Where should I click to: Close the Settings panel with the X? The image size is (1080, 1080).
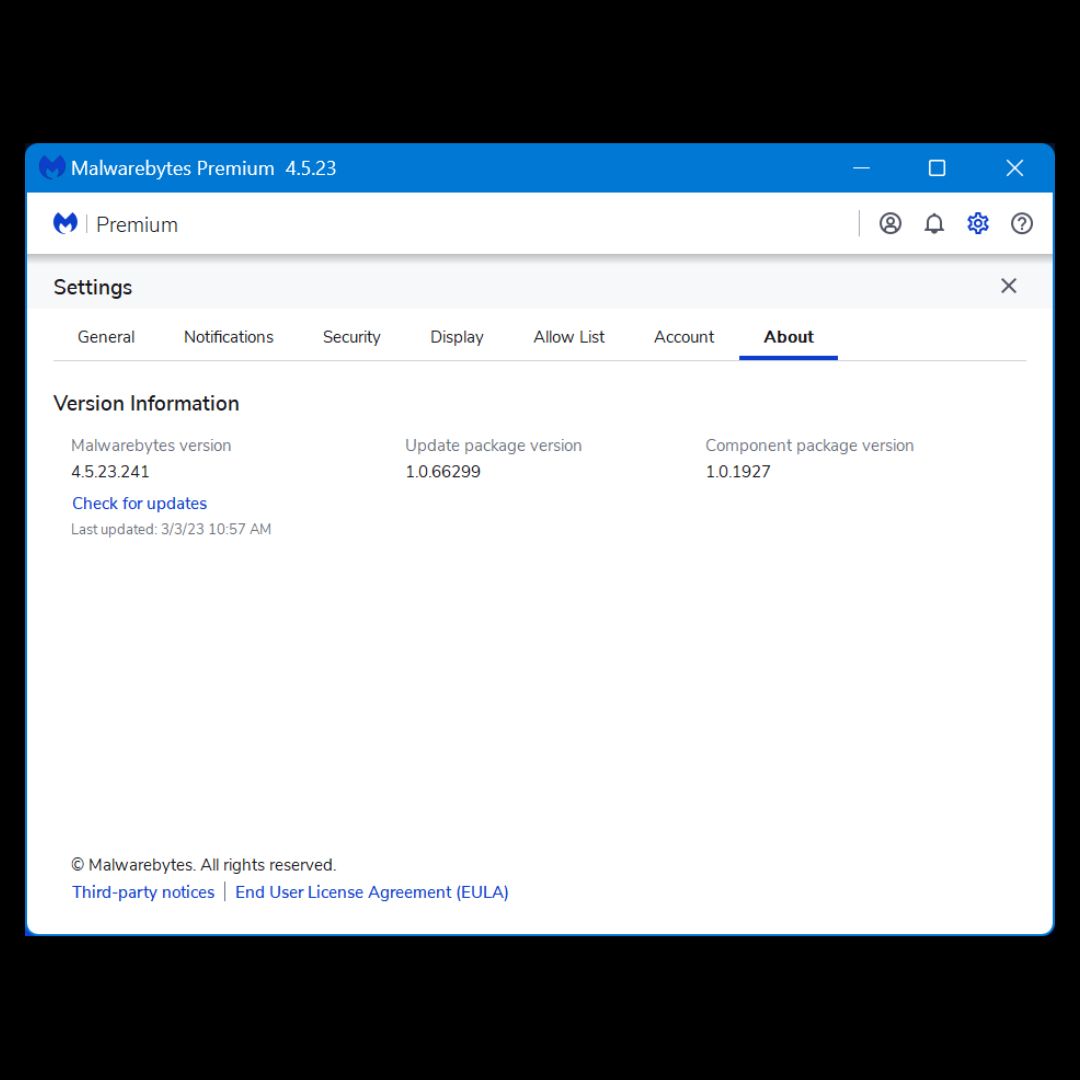point(1008,286)
